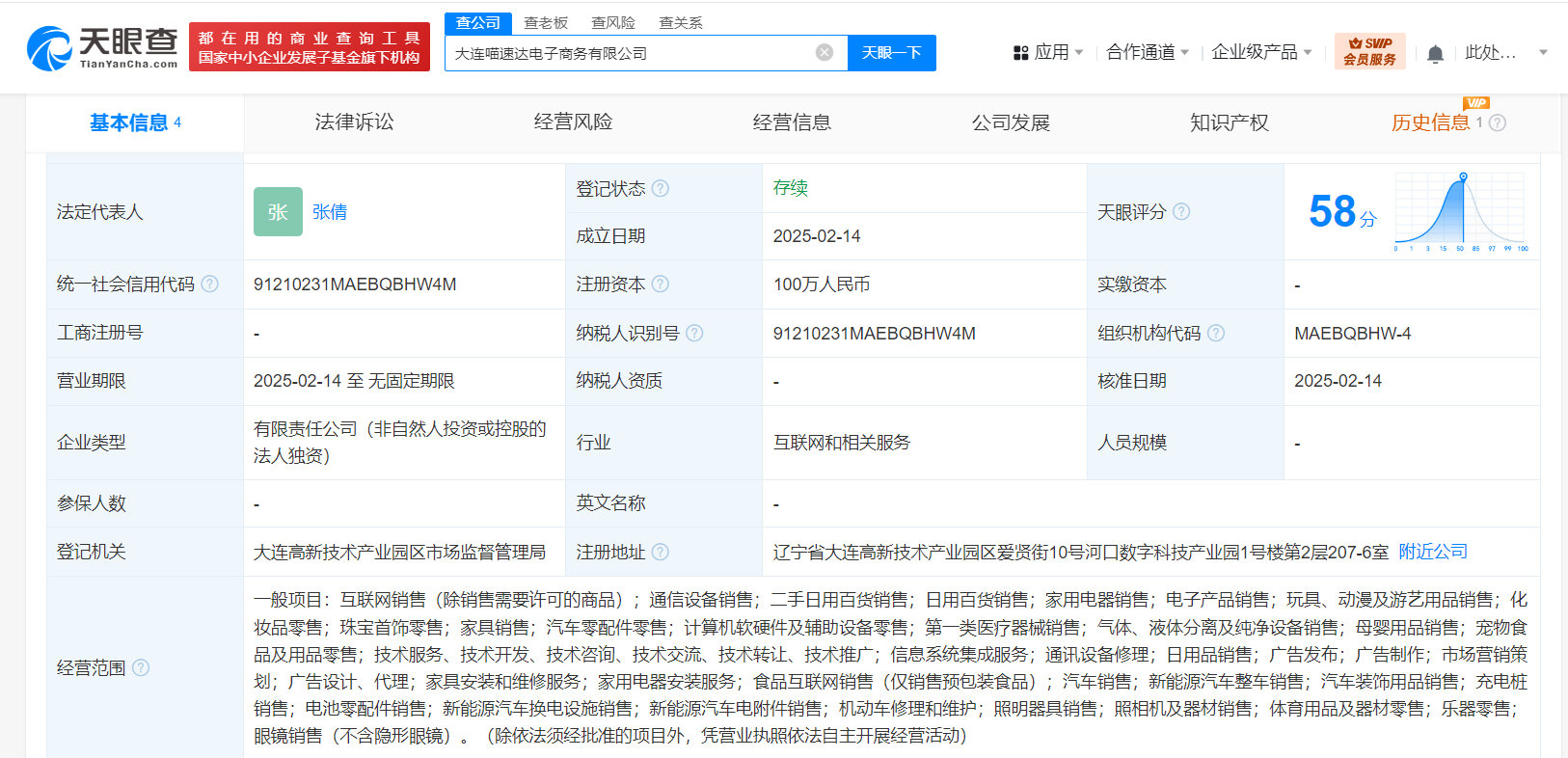Viewport: 1568px width, 758px height.
Task: Open the 经营风险 tab
Action: pyautogui.click(x=573, y=122)
